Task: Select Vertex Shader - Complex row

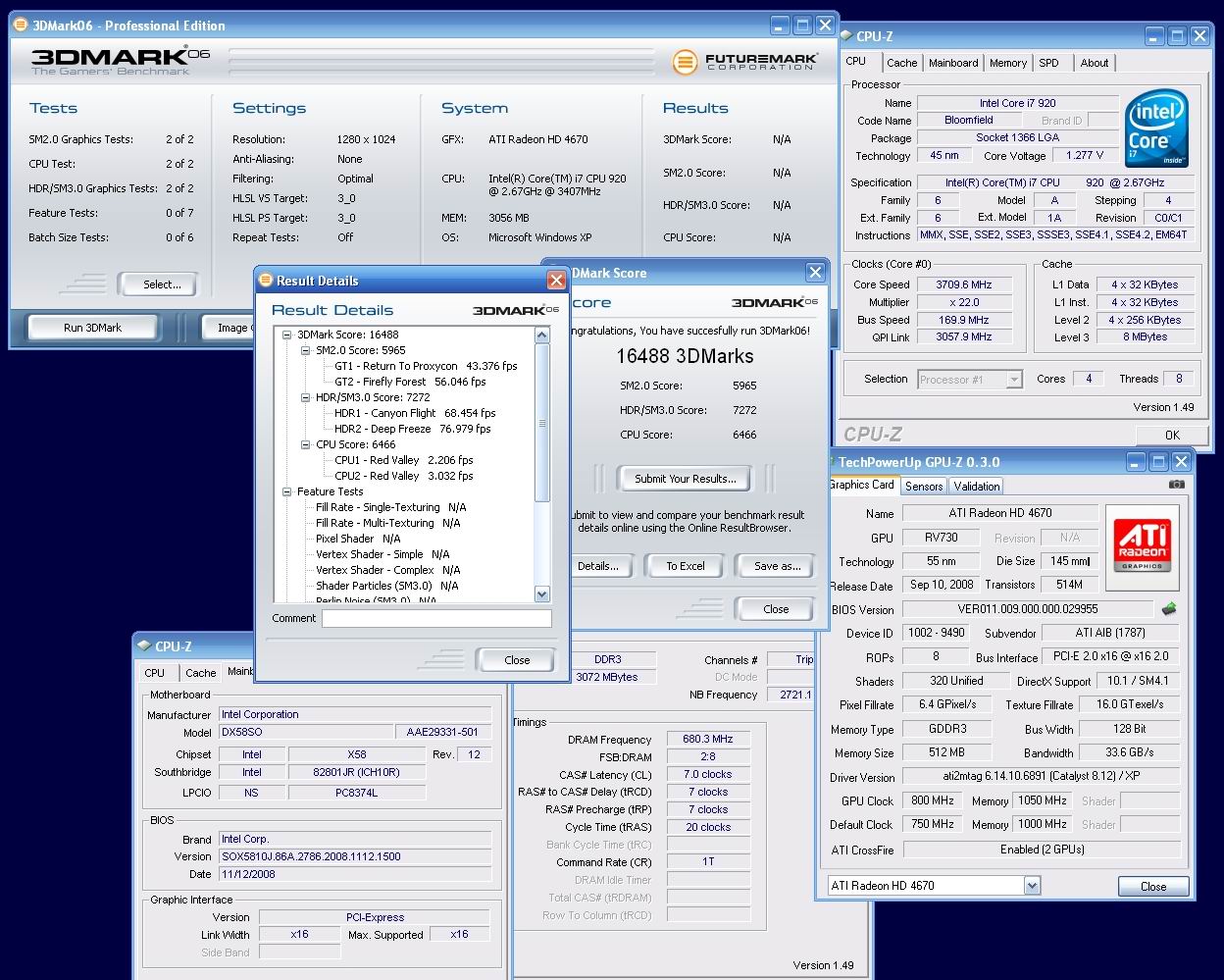Action: point(387,570)
